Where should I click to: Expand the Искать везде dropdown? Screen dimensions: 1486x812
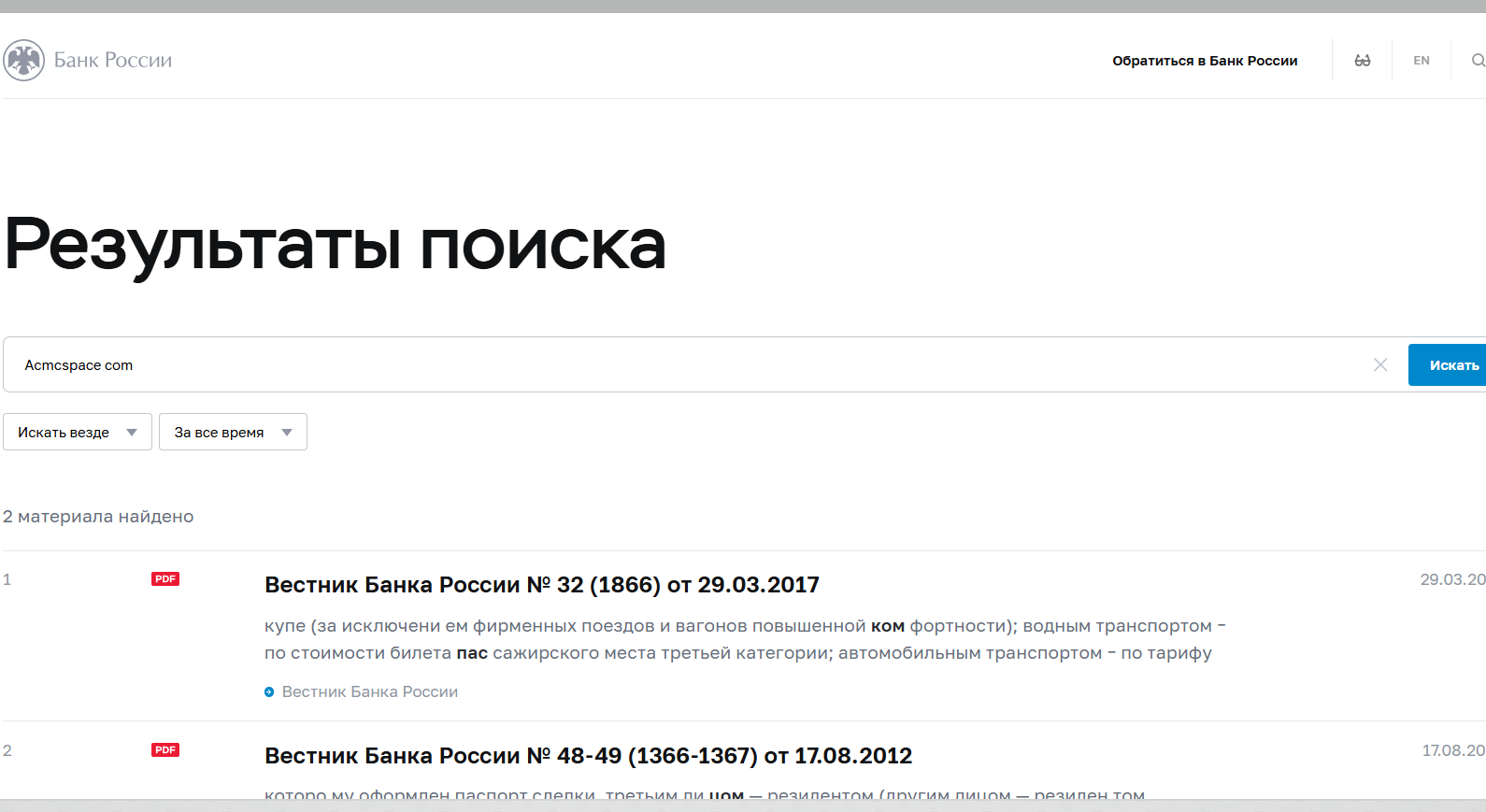pos(78,433)
